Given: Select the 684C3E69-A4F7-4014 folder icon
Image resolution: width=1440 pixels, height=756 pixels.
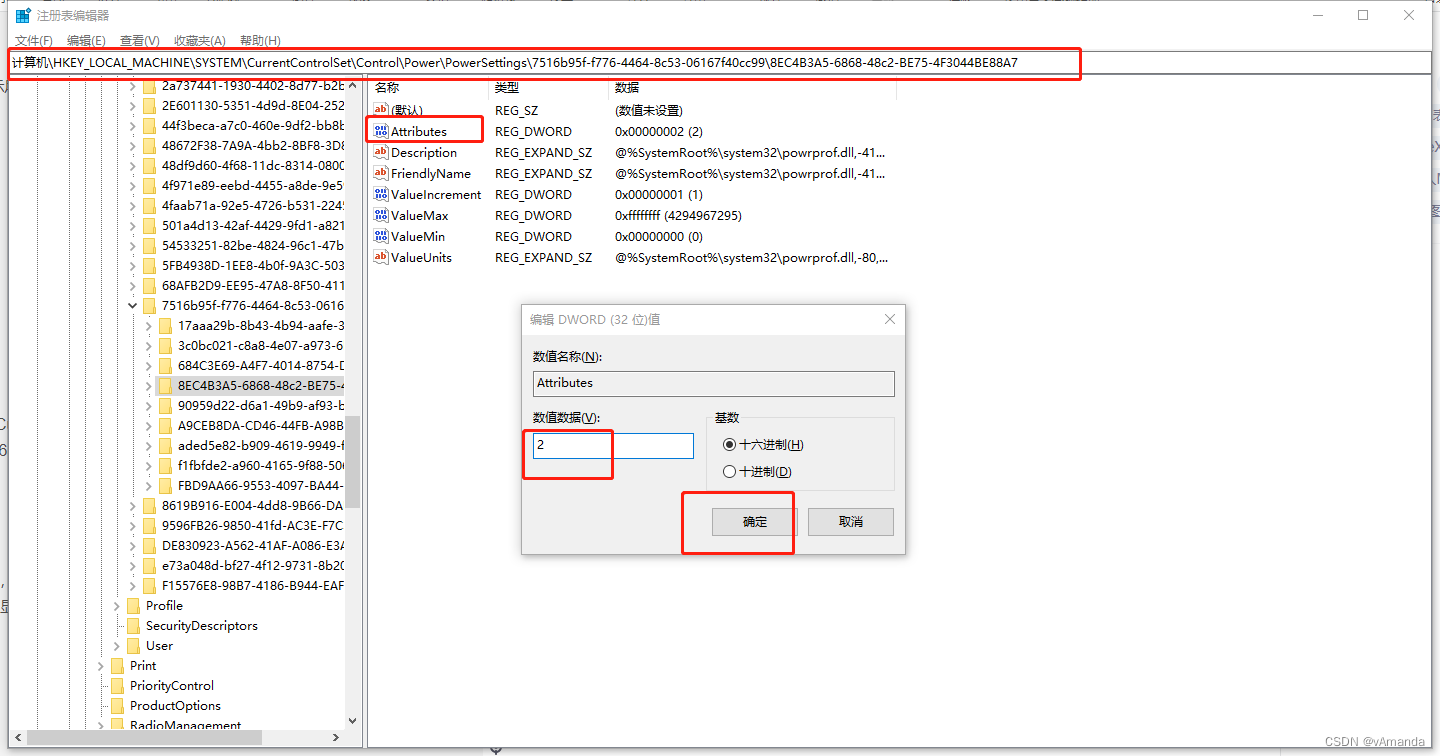Looking at the screenshot, I should 166,365.
